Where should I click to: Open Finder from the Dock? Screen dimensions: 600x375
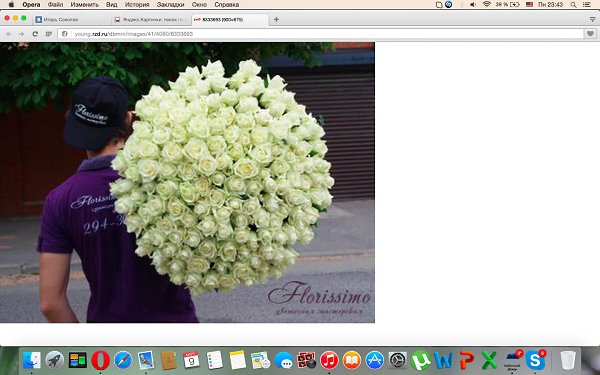(32, 360)
